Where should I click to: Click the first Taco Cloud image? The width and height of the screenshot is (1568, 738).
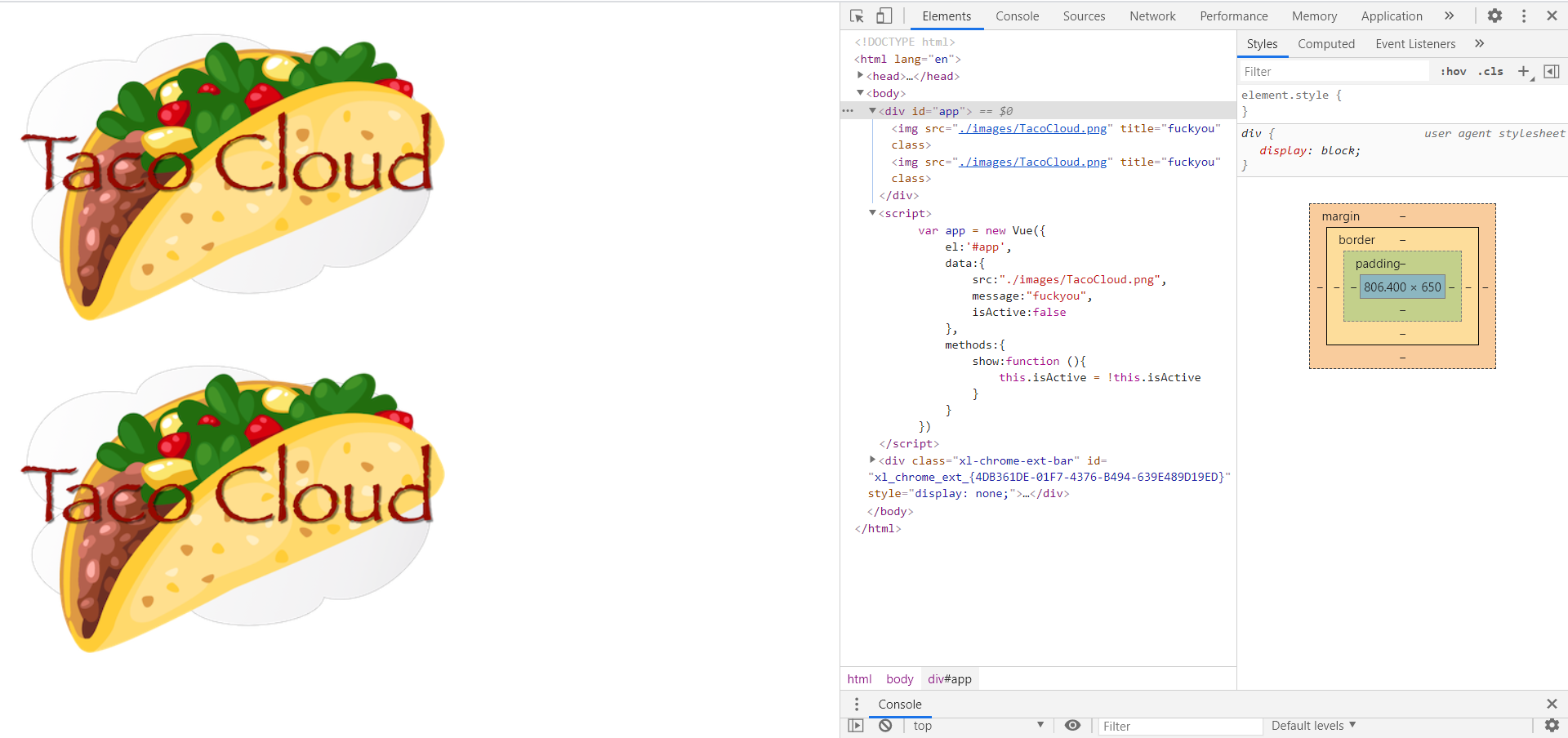(x=233, y=176)
